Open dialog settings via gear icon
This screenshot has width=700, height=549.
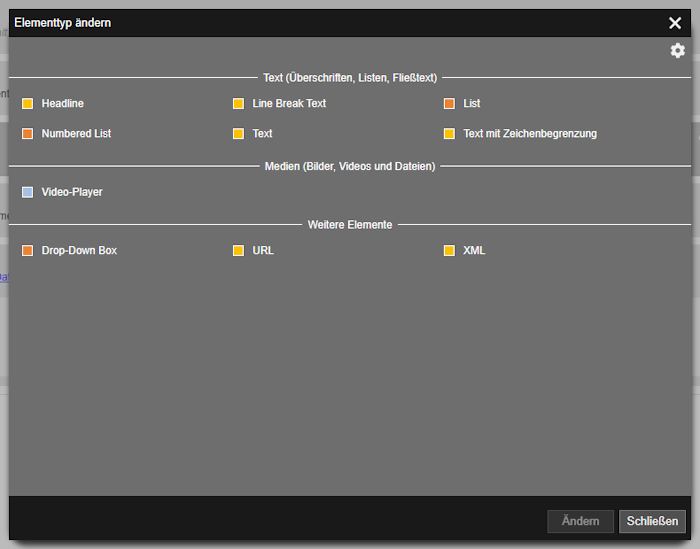(677, 51)
